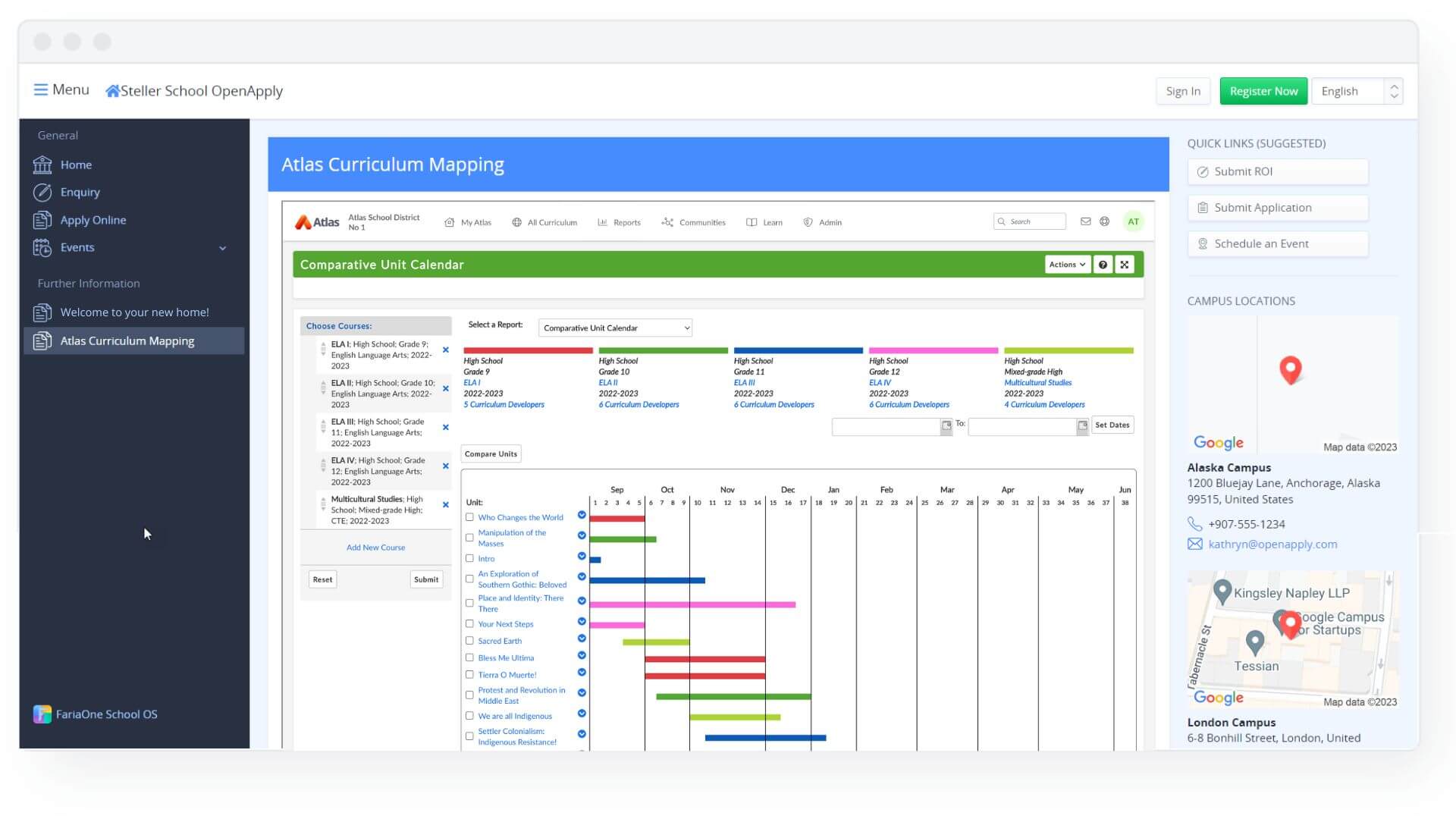Check the Who Changes the World unit
The image size is (1456, 819).
[x=469, y=518]
